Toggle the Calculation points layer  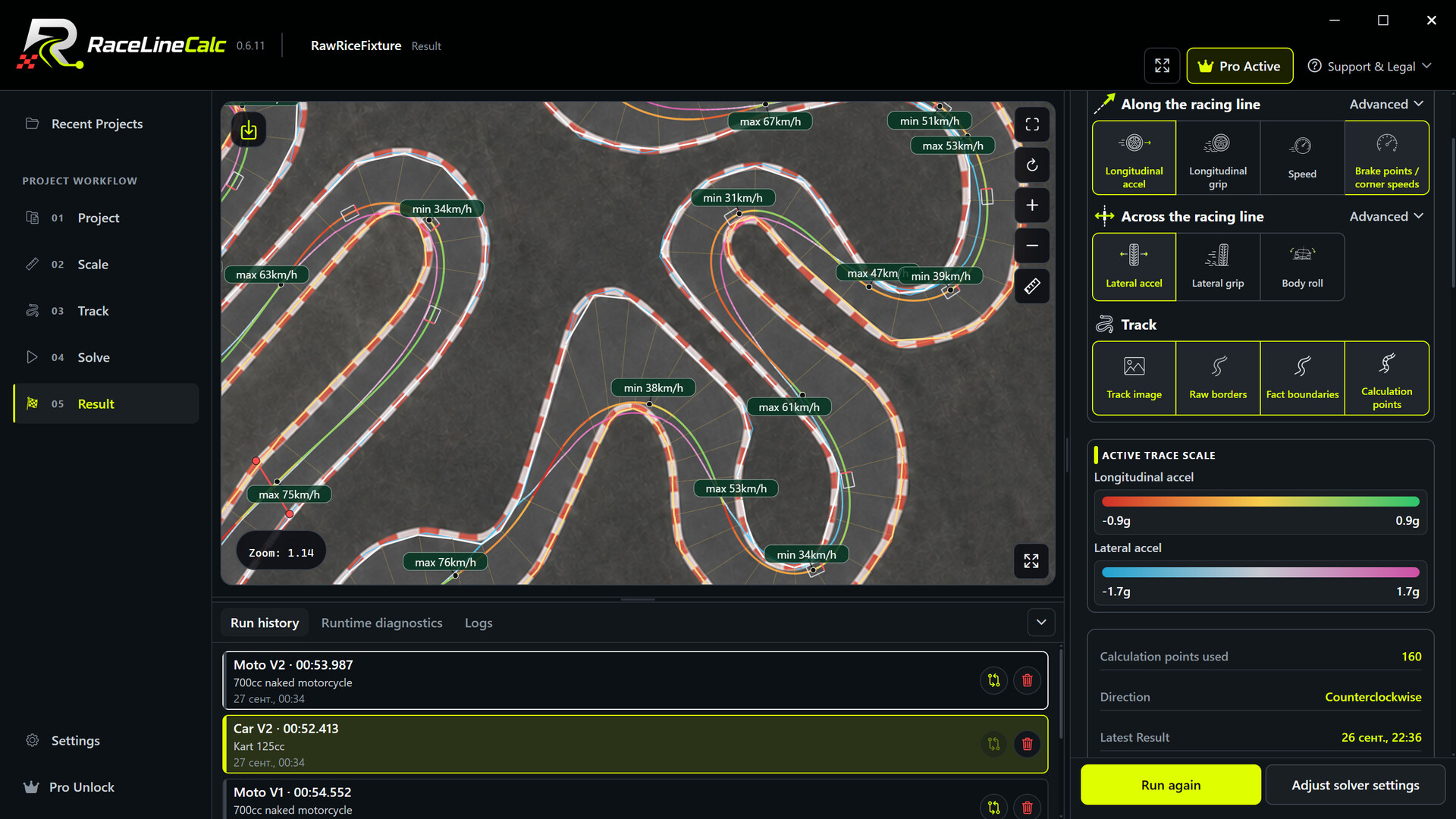pyautogui.click(x=1386, y=378)
